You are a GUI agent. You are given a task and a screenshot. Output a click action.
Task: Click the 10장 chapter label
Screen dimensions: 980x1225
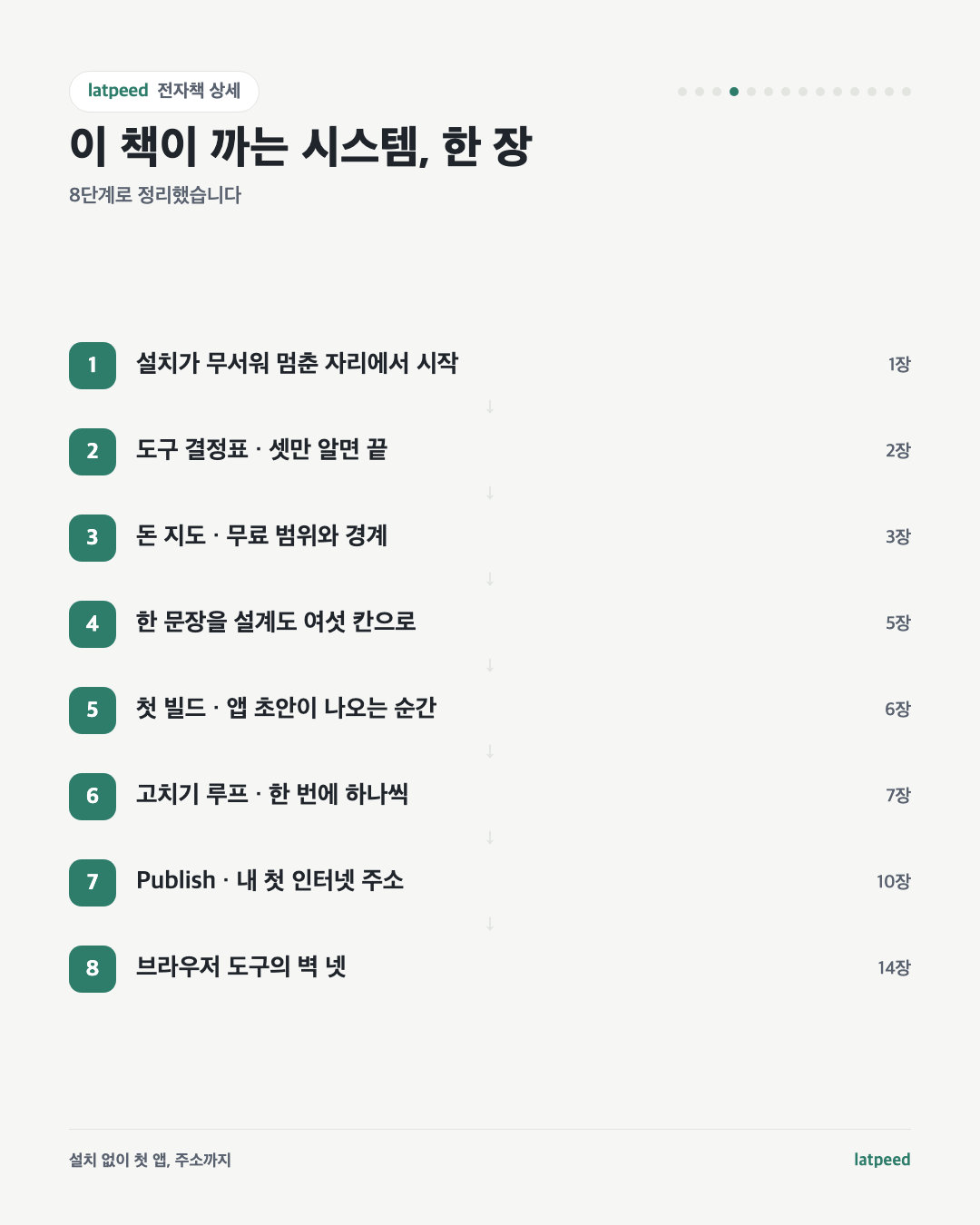[894, 882]
